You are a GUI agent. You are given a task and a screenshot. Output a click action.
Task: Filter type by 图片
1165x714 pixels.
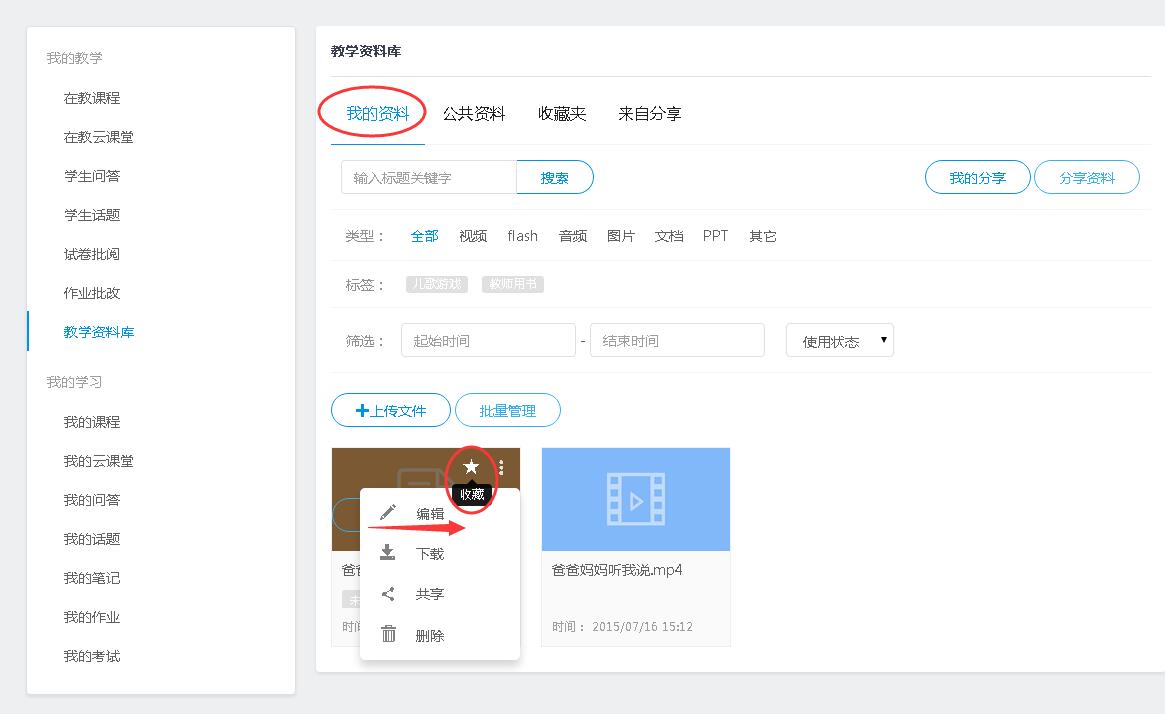tap(620, 236)
